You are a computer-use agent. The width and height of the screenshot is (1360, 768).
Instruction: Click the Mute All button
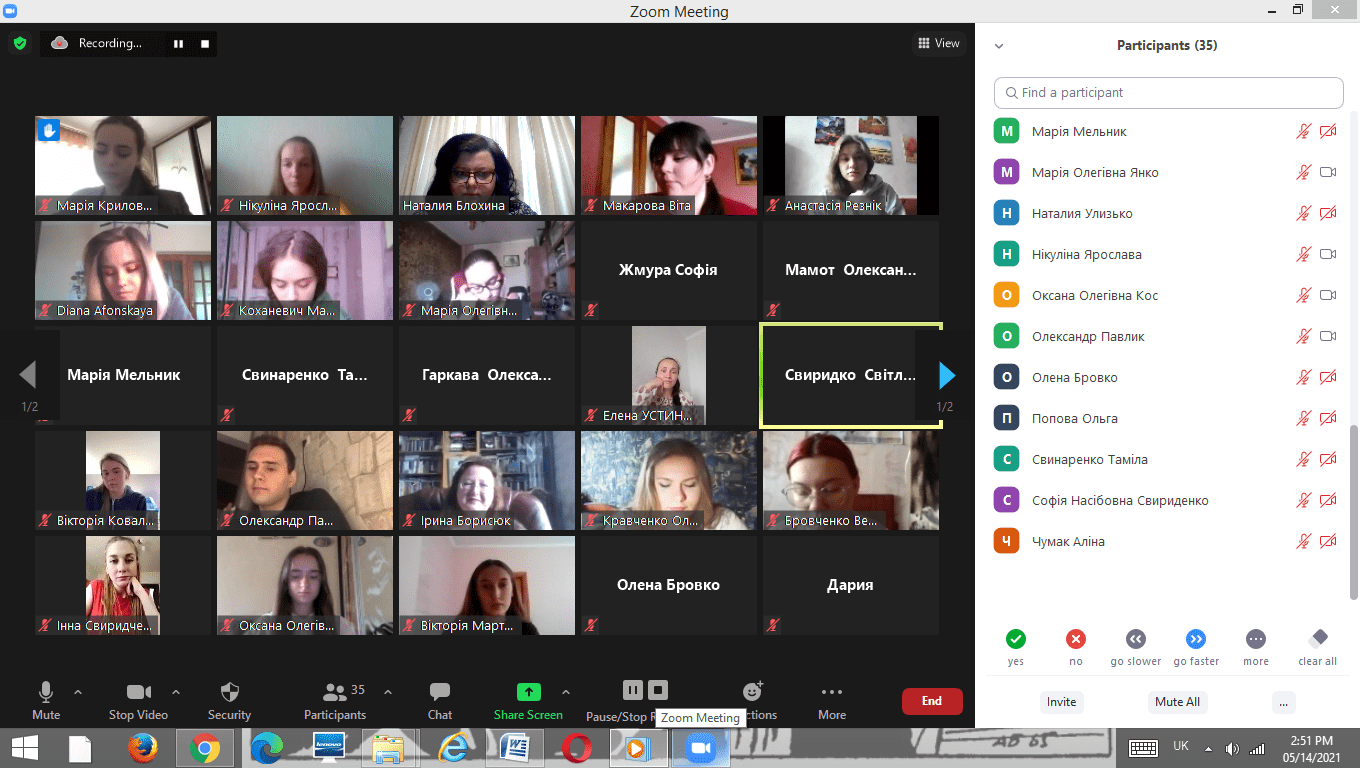click(x=1177, y=701)
